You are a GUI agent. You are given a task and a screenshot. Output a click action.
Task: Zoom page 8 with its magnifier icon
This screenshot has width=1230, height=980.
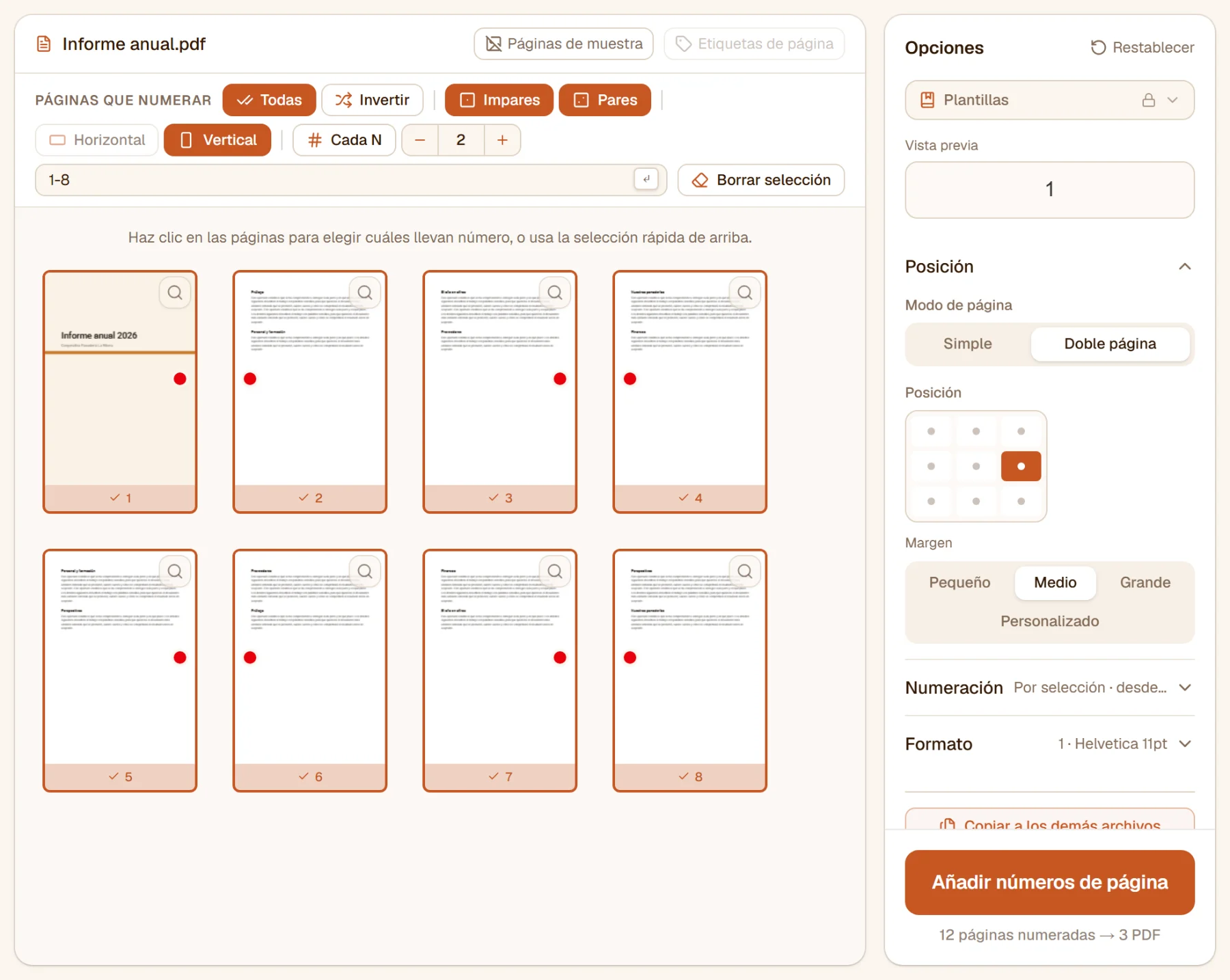tap(745, 571)
